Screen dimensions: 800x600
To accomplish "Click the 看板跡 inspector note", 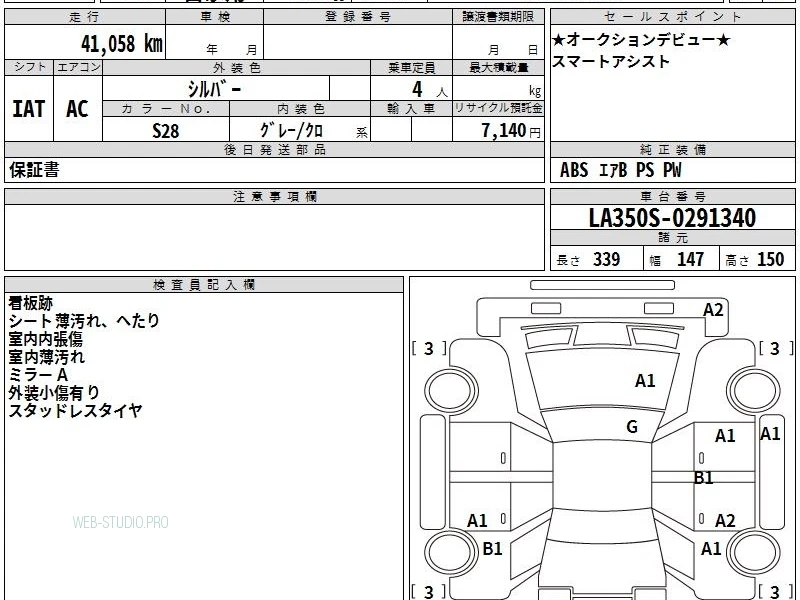I will tap(31, 303).
